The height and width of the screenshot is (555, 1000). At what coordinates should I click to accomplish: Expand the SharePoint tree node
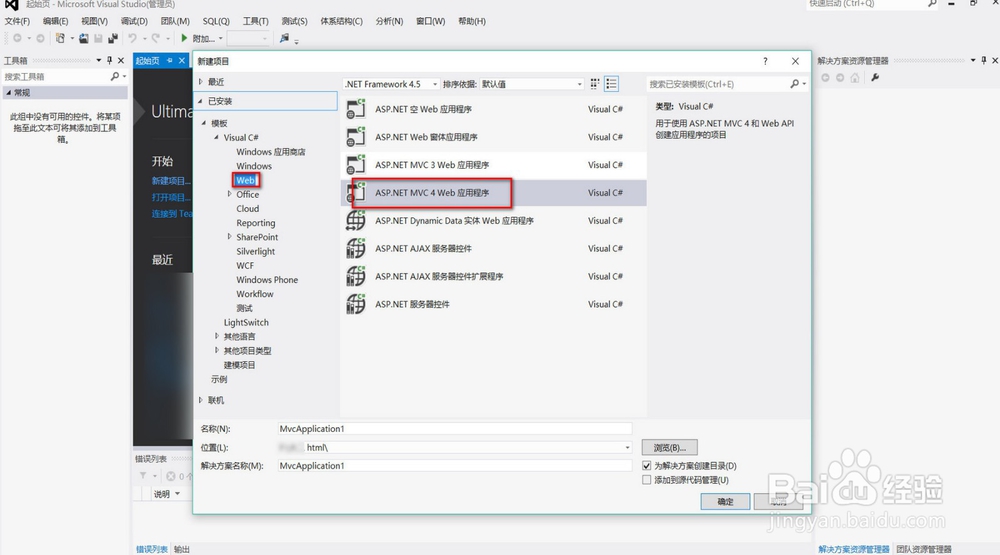[230, 237]
